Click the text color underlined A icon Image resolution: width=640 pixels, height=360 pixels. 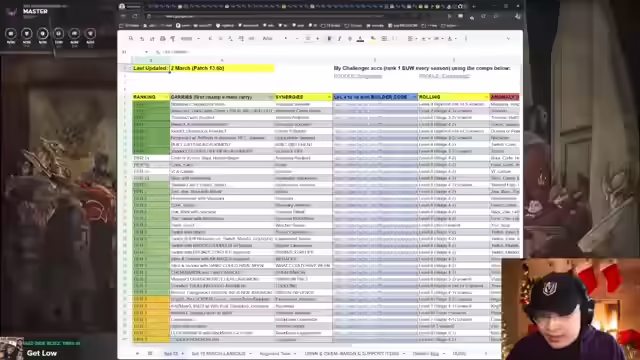tap(360, 39)
